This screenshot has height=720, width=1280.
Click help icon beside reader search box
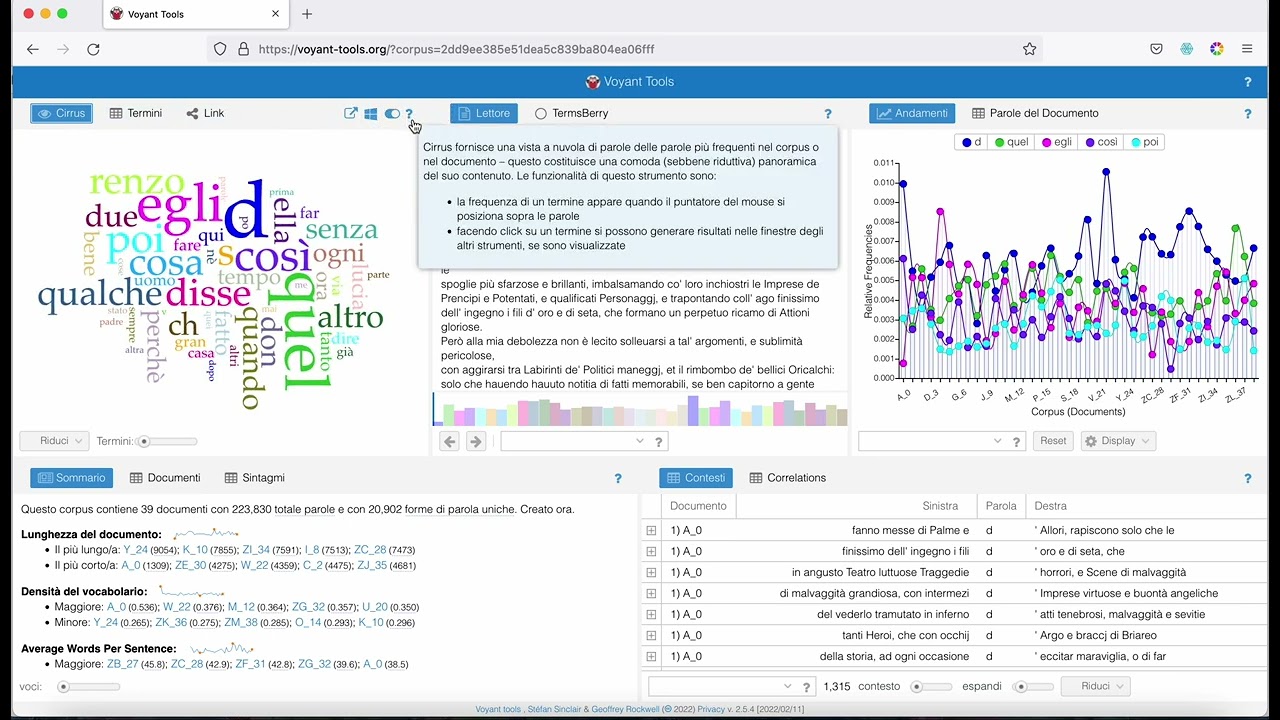[x=658, y=442]
